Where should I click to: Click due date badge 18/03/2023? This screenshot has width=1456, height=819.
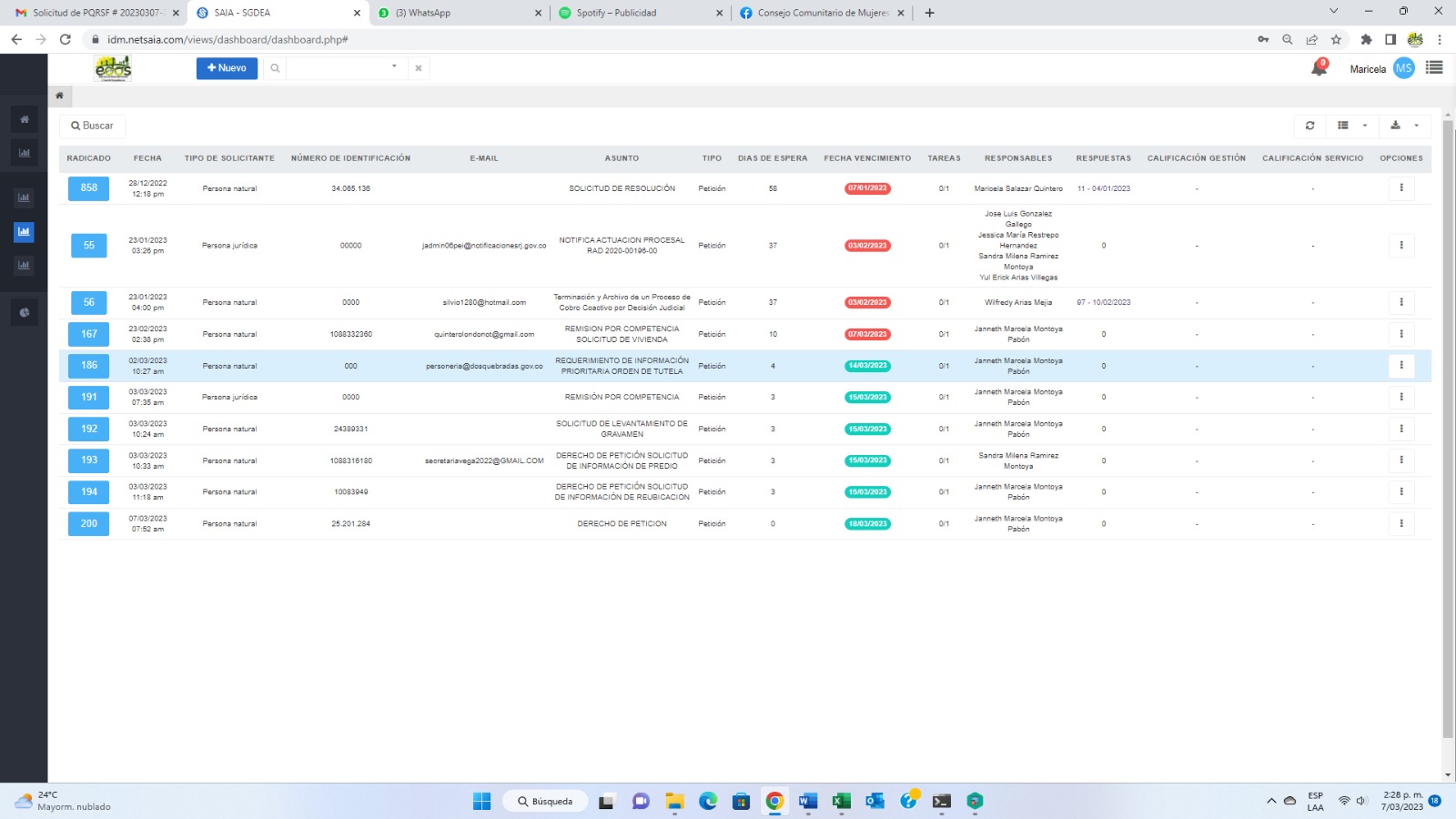pyautogui.click(x=867, y=524)
